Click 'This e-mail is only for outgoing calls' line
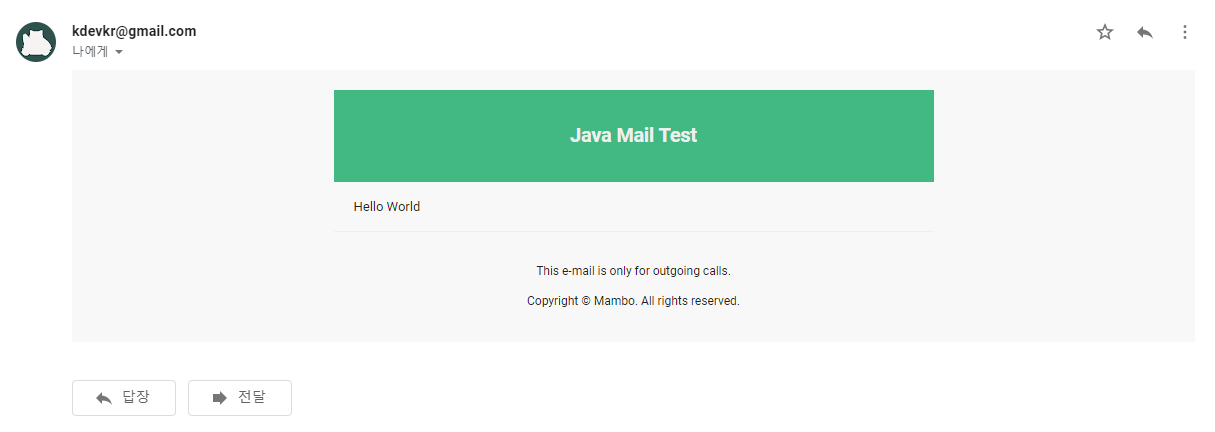This screenshot has width=1215, height=432. point(633,271)
